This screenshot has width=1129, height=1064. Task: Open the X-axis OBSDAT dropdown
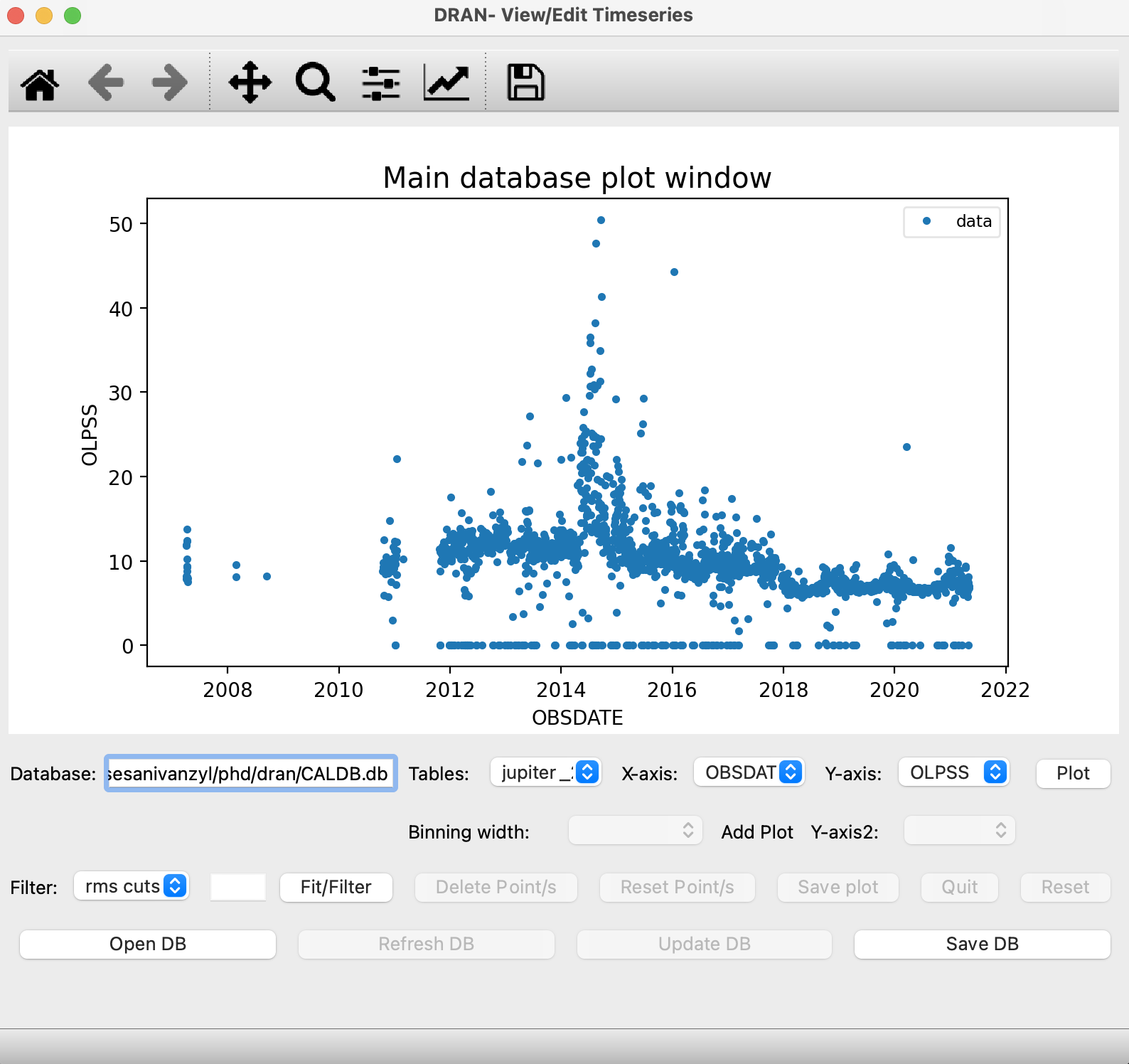[749, 772]
